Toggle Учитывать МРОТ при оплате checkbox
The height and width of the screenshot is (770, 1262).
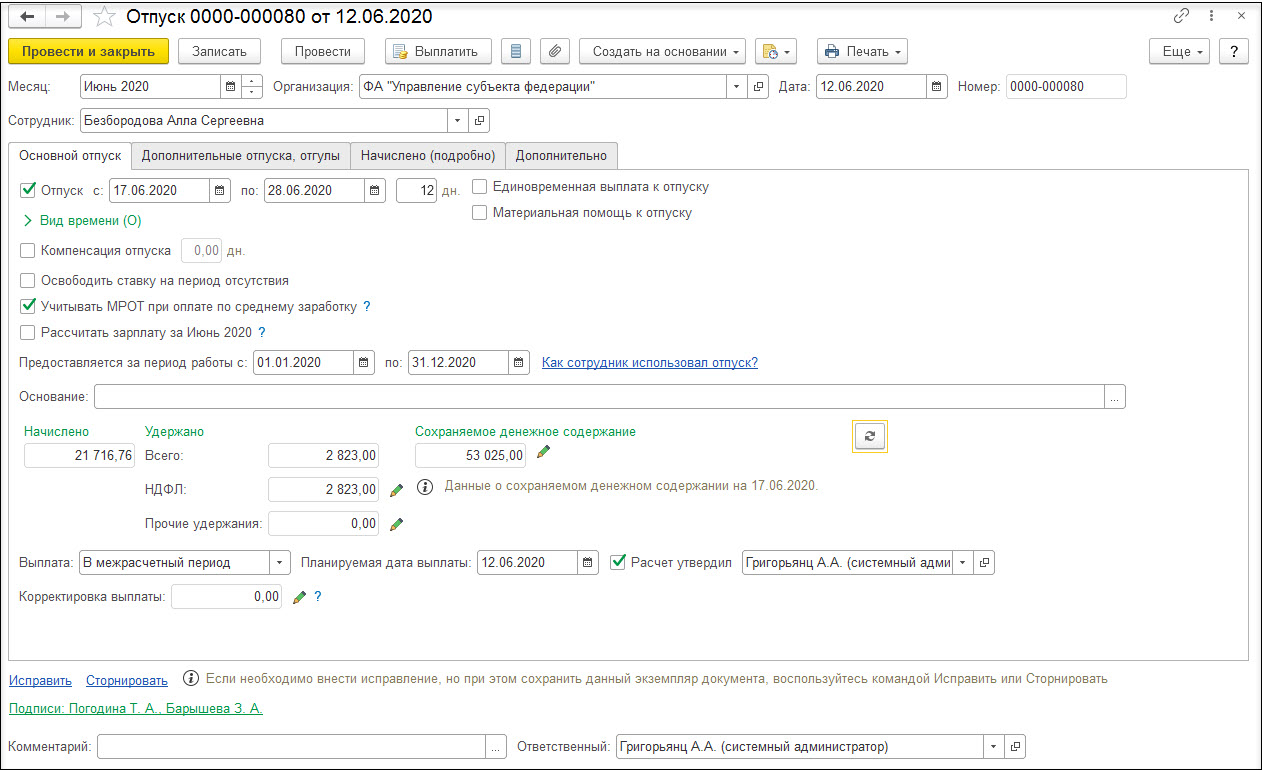point(28,306)
